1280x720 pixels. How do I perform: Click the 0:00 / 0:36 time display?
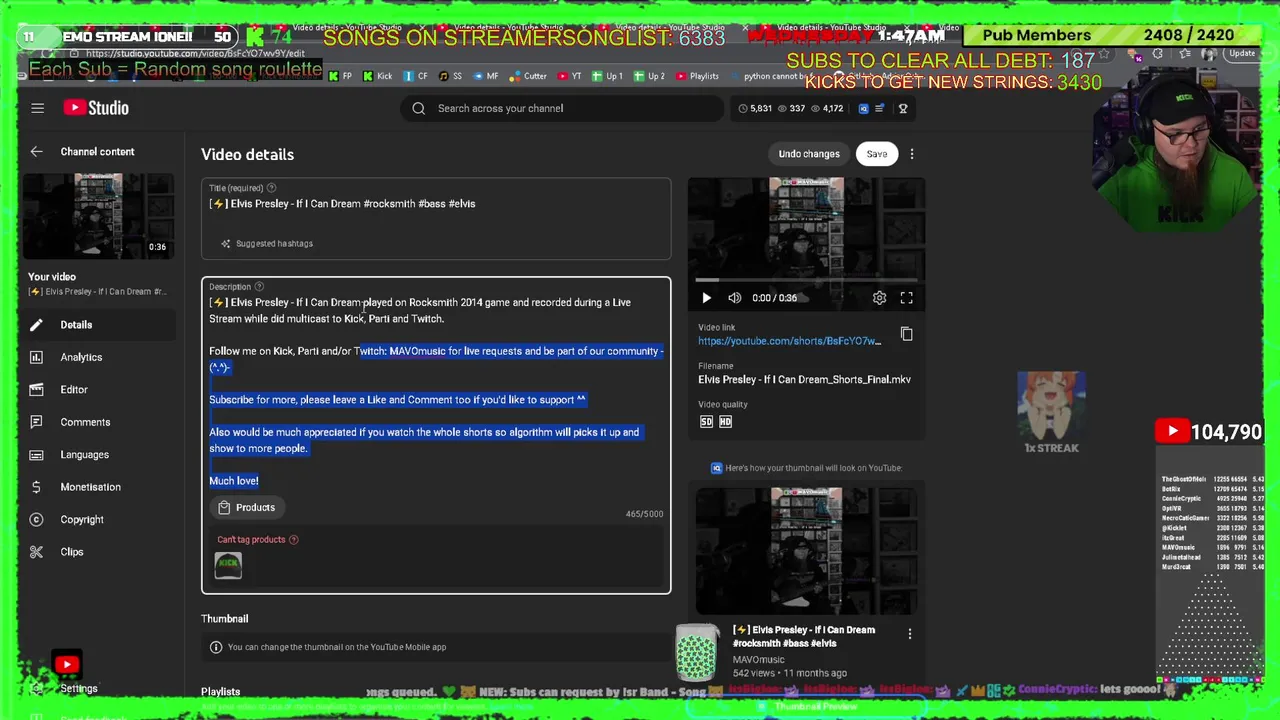tap(775, 298)
